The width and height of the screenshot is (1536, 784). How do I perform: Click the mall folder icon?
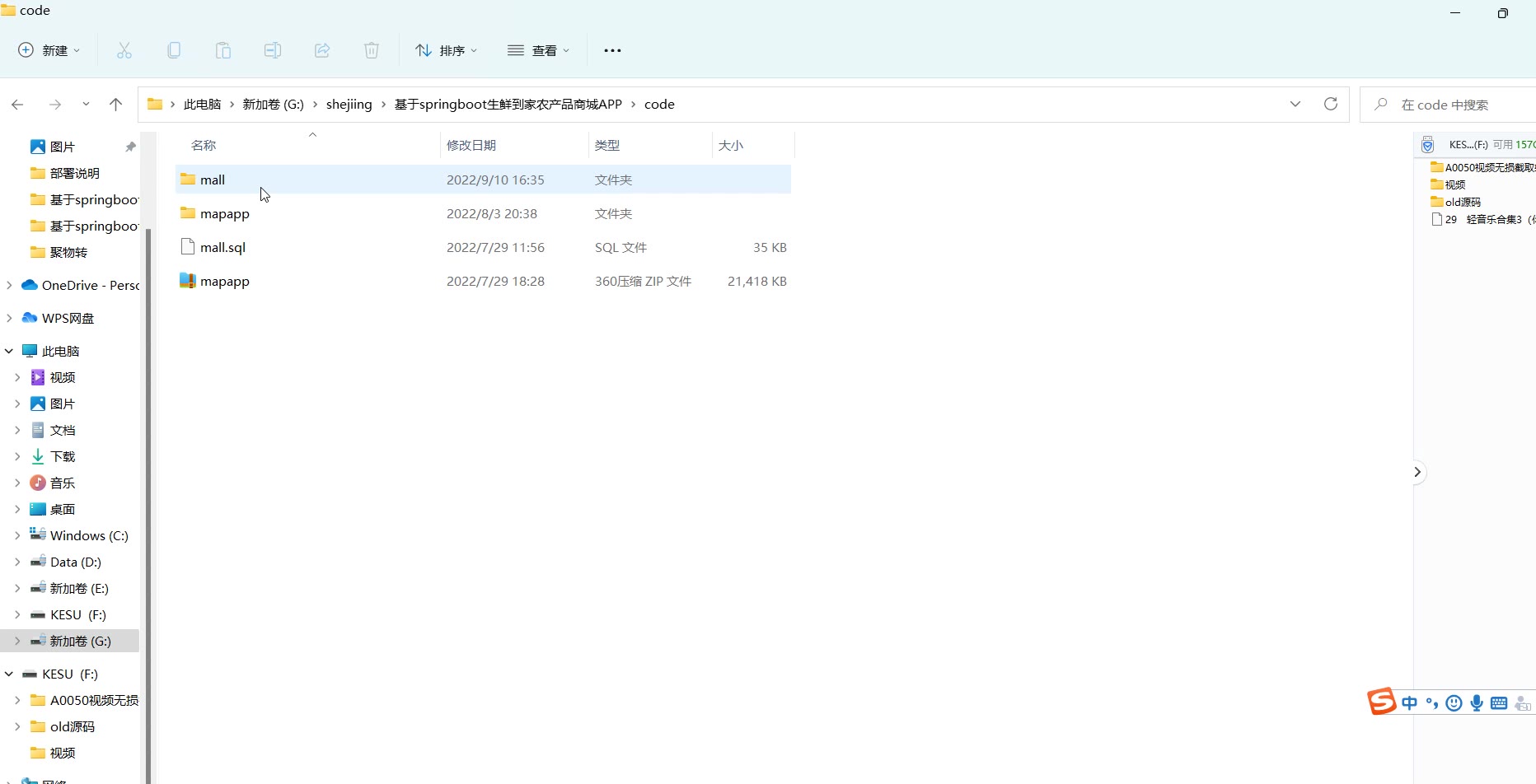pos(188,180)
